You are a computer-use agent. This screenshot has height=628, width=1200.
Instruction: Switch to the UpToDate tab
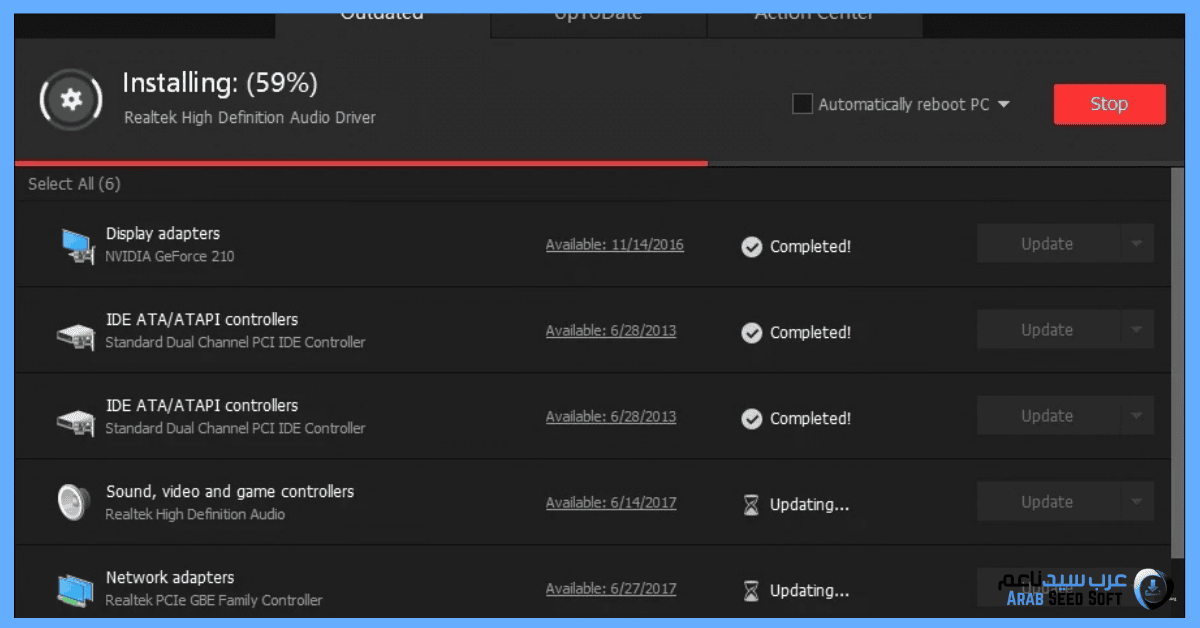click(x=597, y=14)
